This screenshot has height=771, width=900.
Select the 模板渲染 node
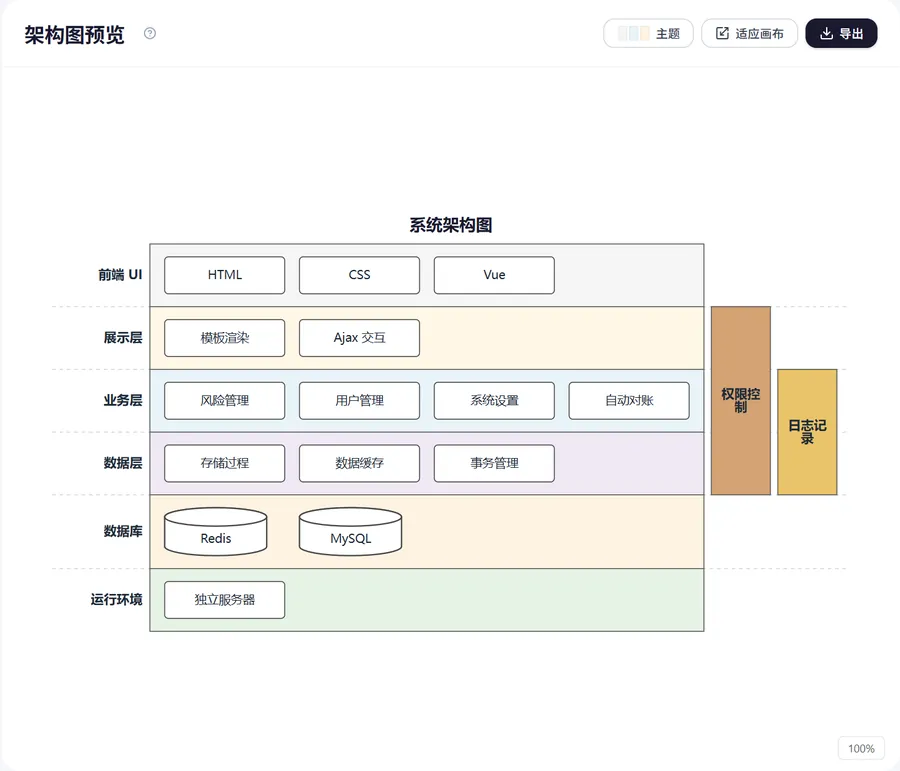[x=224, y=338]
